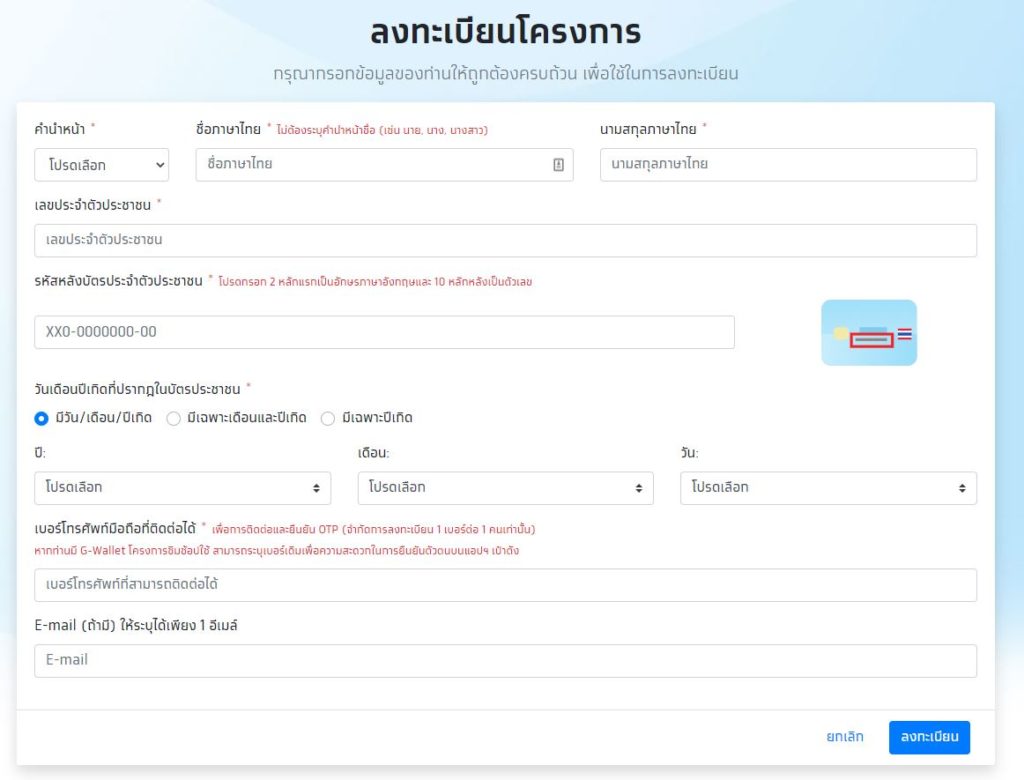Click the ลงทะเบียนโครงการ page heading
The width and height of the screenshot is (1024, 780).
[505, 33]
